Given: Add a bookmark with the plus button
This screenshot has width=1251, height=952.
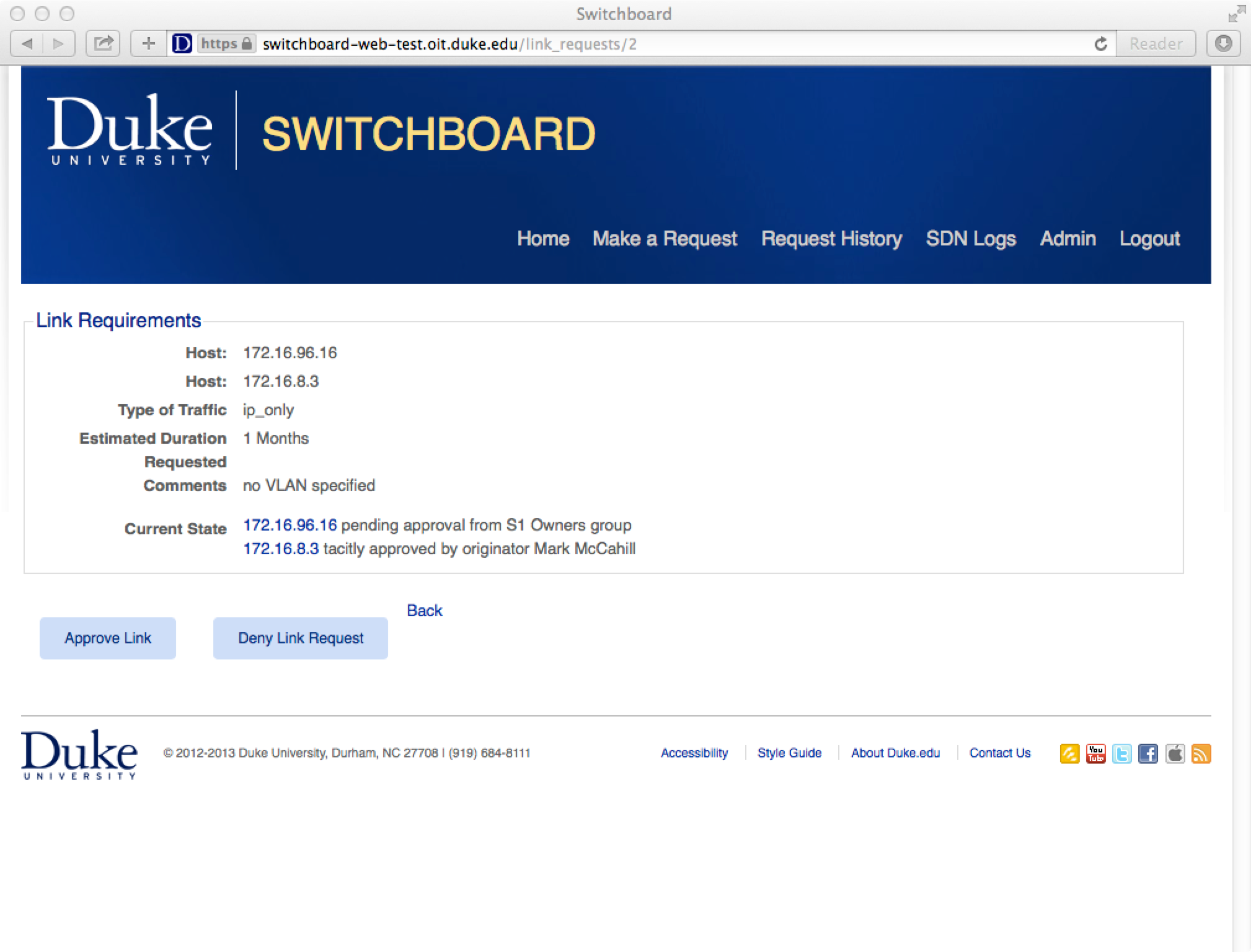Looking at the screenshot, I should click(148, 44).
